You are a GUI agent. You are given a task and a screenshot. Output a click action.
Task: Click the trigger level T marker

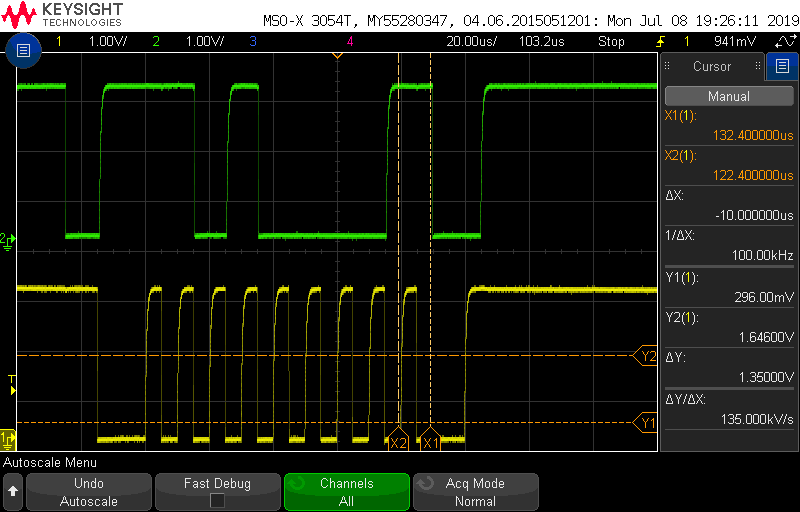click(x=11, y=385)
